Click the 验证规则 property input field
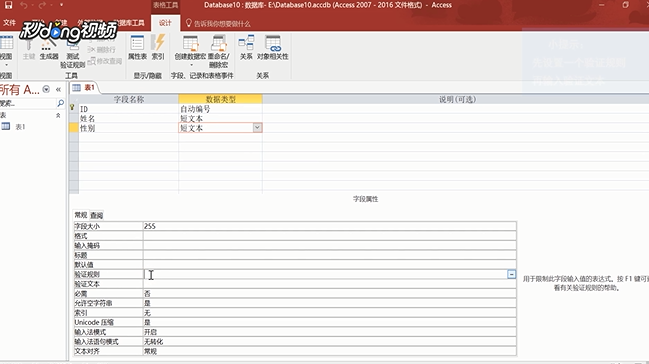This screenshot has height=364, width=649. pos(325,274)
